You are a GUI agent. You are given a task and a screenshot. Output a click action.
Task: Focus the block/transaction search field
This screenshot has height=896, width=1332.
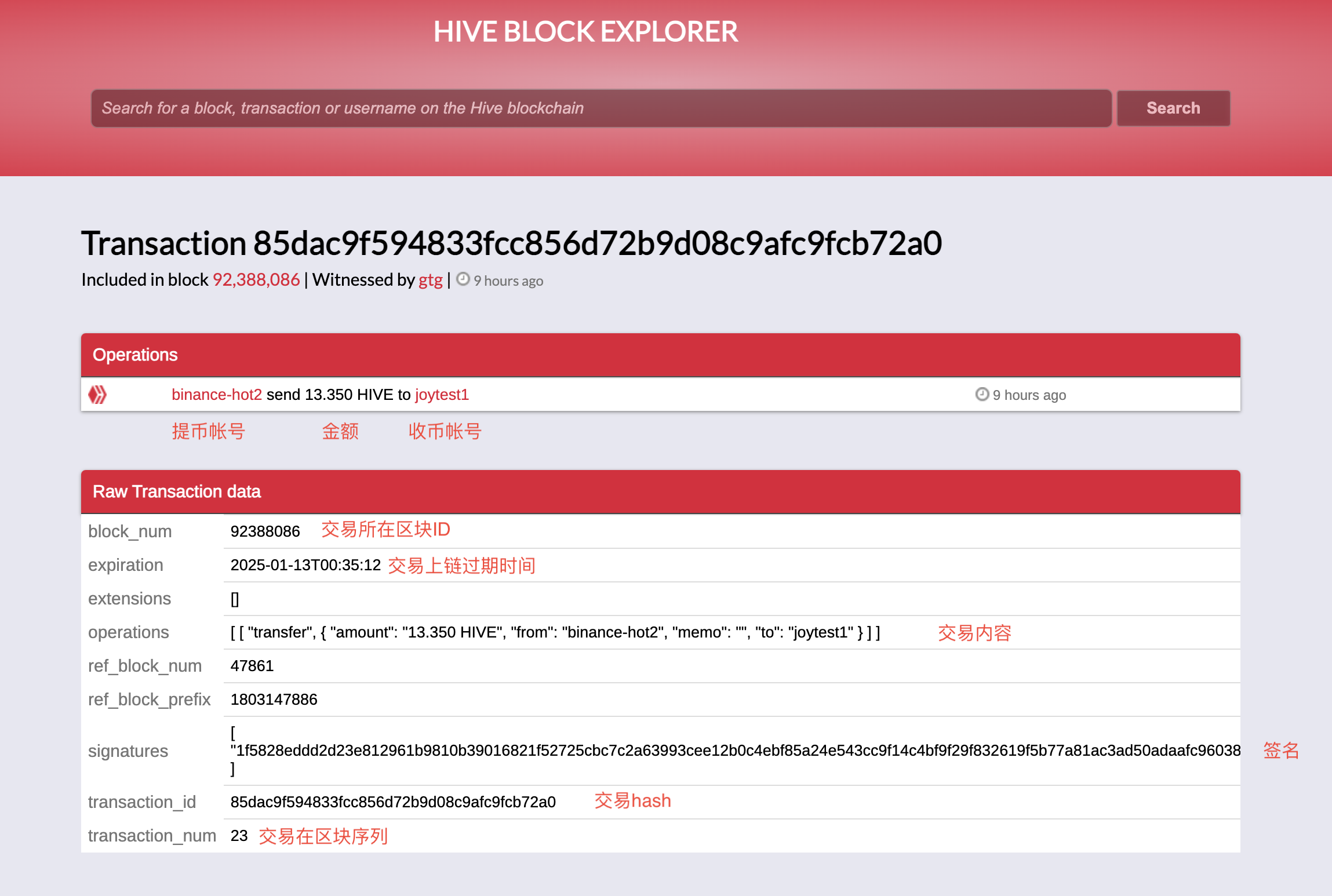coord(601,108)
